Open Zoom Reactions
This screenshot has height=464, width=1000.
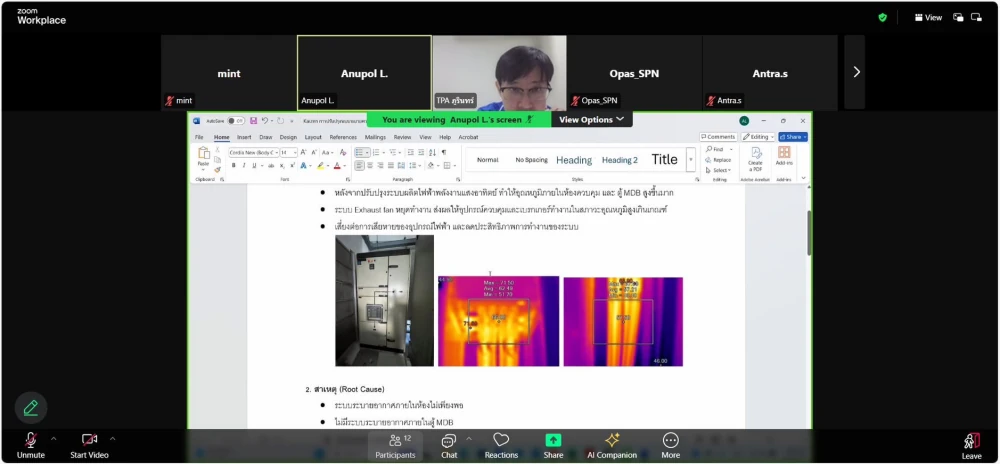tap(501, 446)
